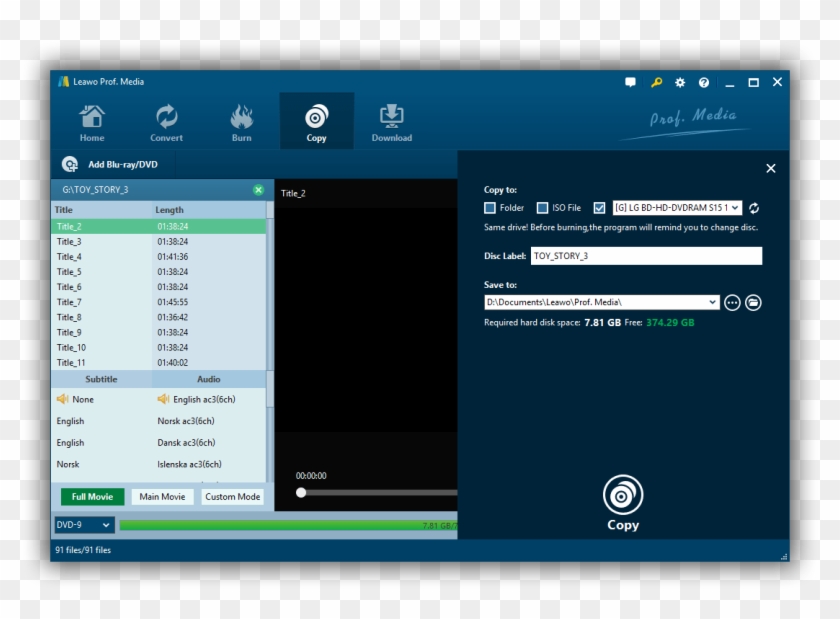Choose Dansk ac3(6ch) audio track
Viewport: 840px width, 619px height.
[x=186, y=443]
